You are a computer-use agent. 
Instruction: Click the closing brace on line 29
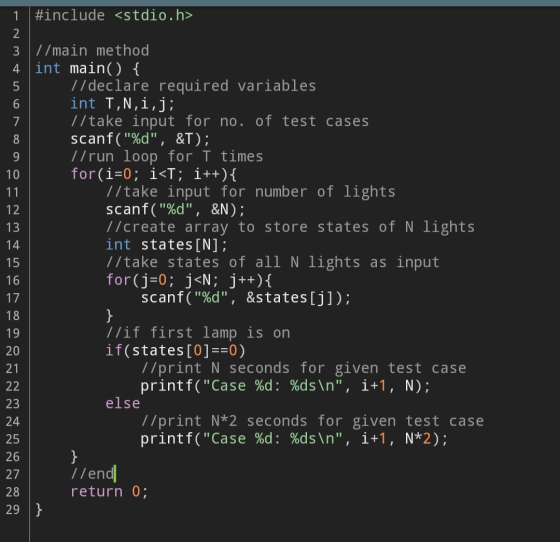39,510
